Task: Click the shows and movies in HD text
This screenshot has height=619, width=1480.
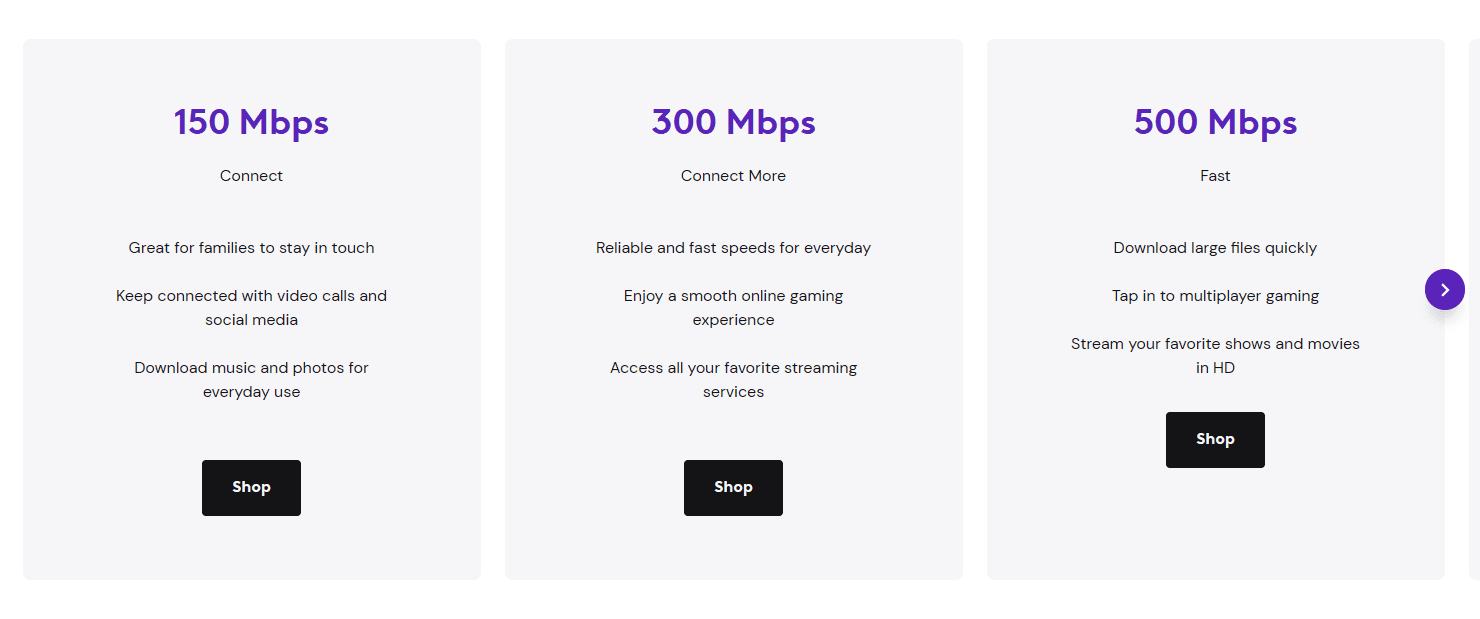Action: 1215,356
